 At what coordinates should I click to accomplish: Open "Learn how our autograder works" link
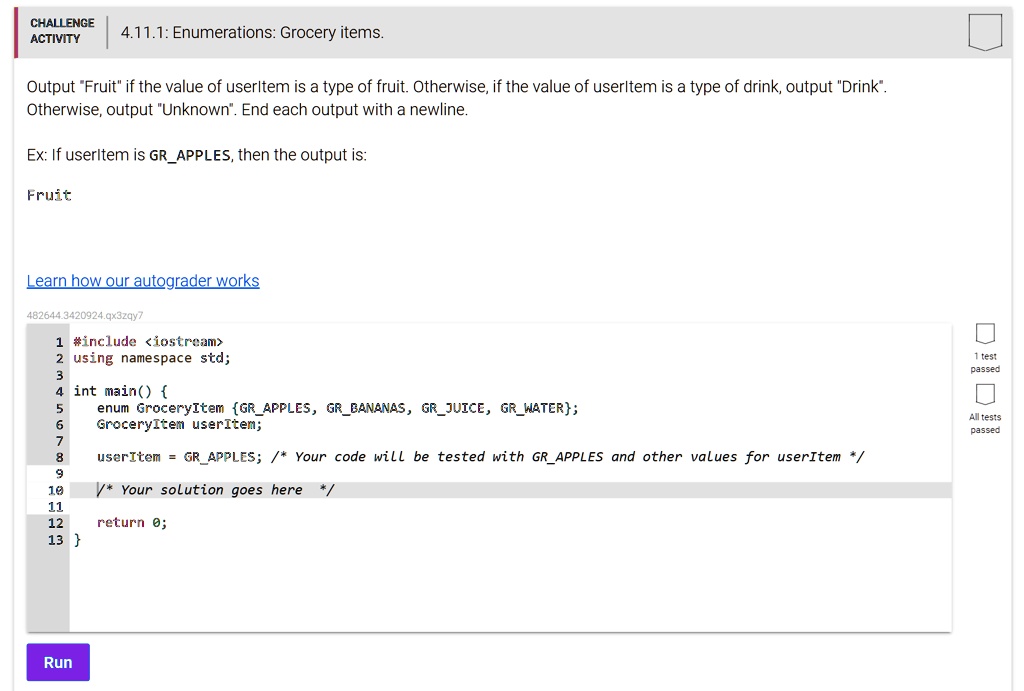pos(143,281)
